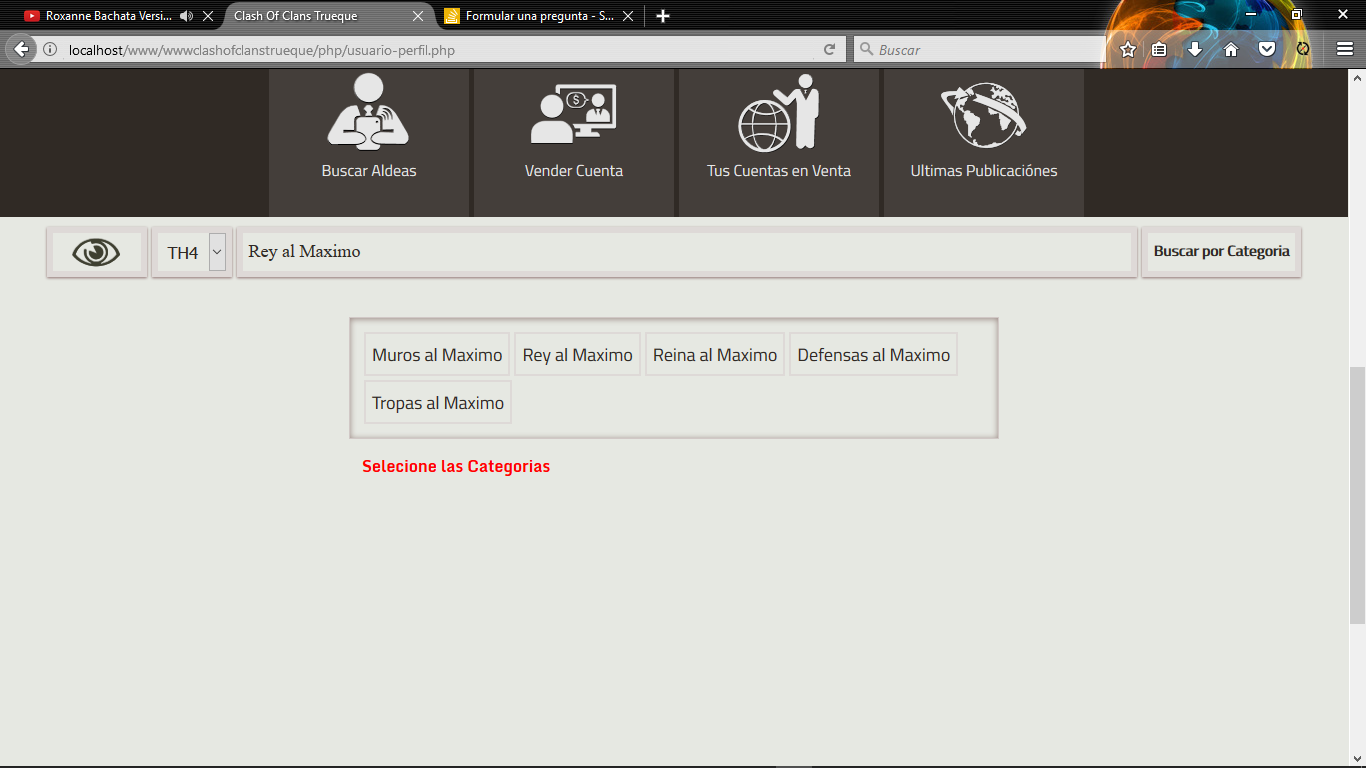Click the extension icon beside Pocket
The width and height of the screenshot is (1366, 768).
click(1303, 49)
